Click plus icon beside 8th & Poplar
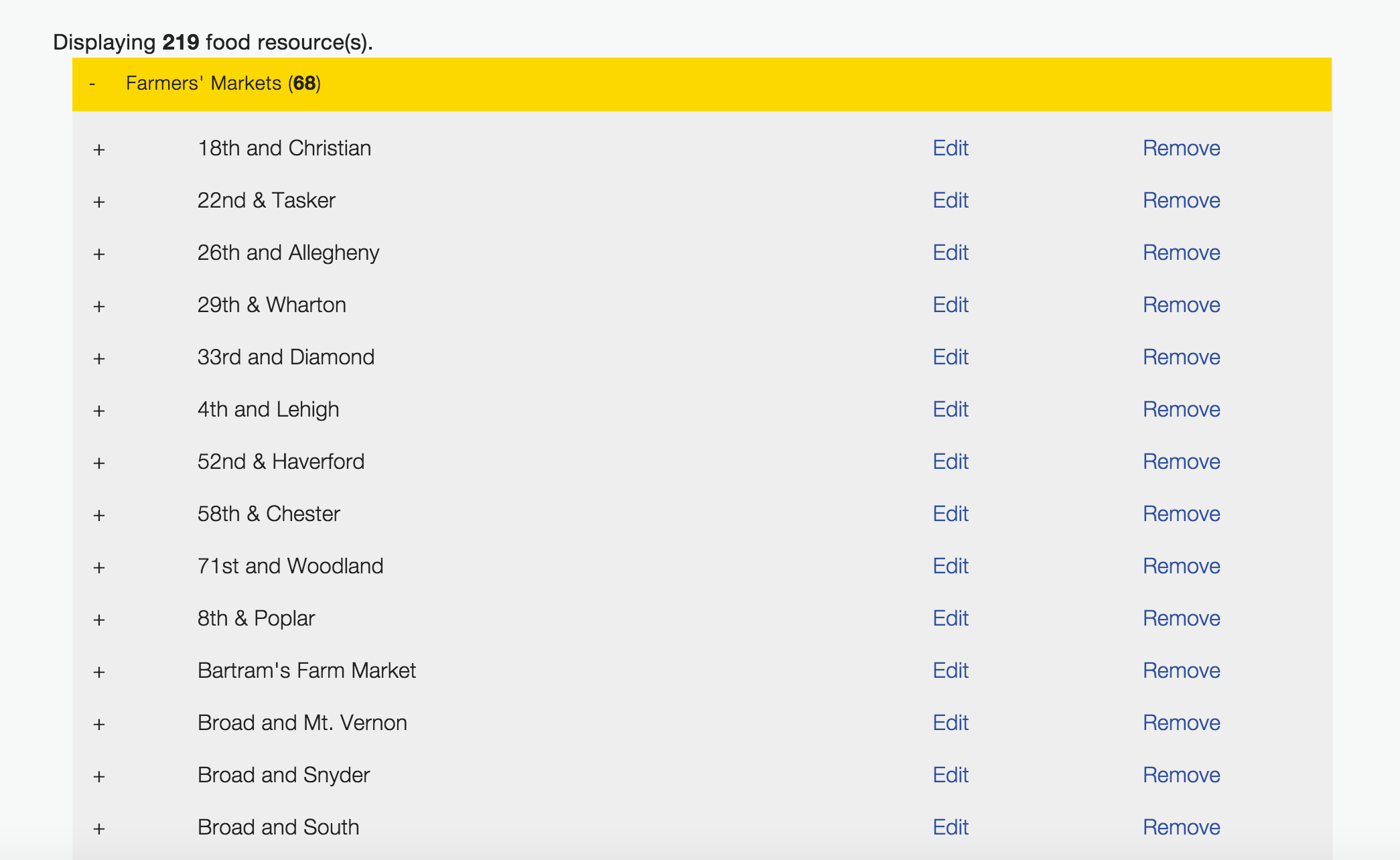Image resolution: width=1400 pixels, height=860 pixels. 99,620
